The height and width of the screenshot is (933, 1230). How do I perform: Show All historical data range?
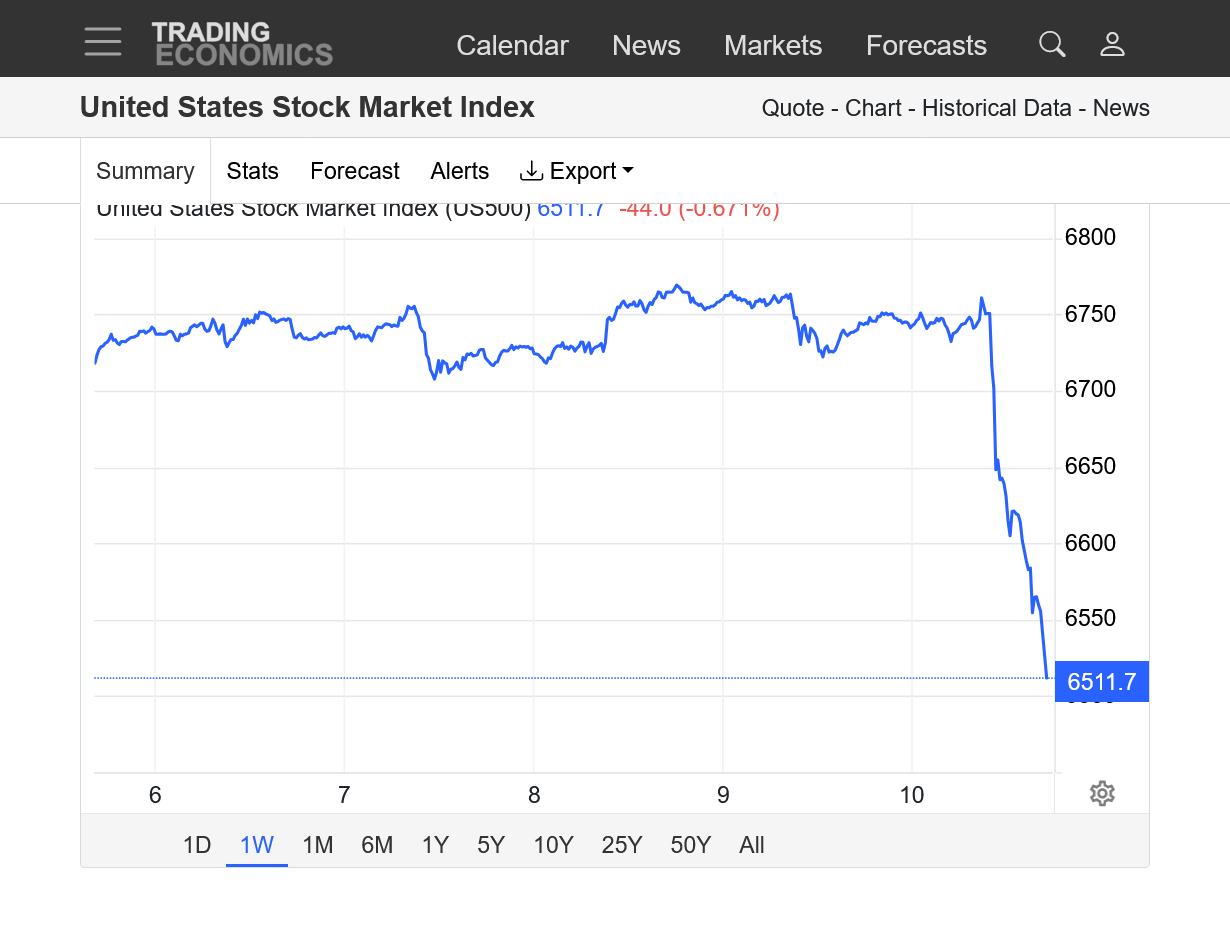752,845
